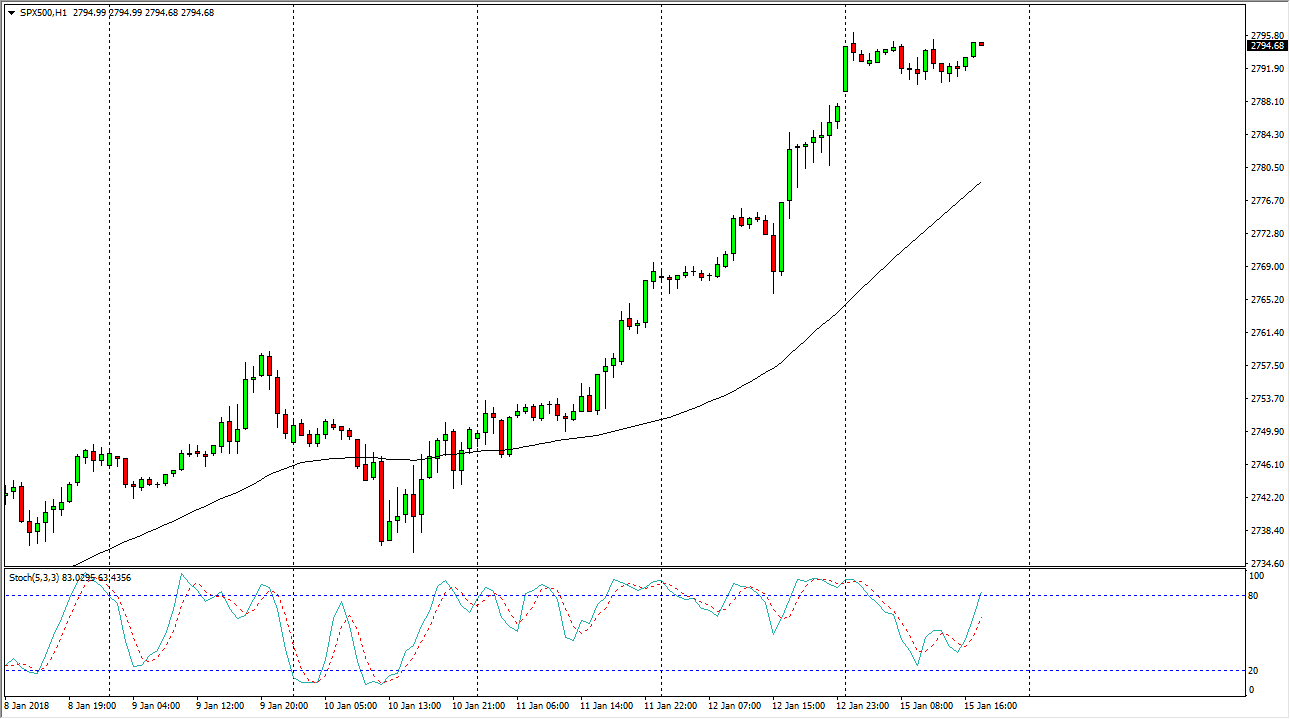The height and width of the screenshot is (719, 1290).
Task: Pick the 11 Jan 22:00 time label
Action: [670, 706]
